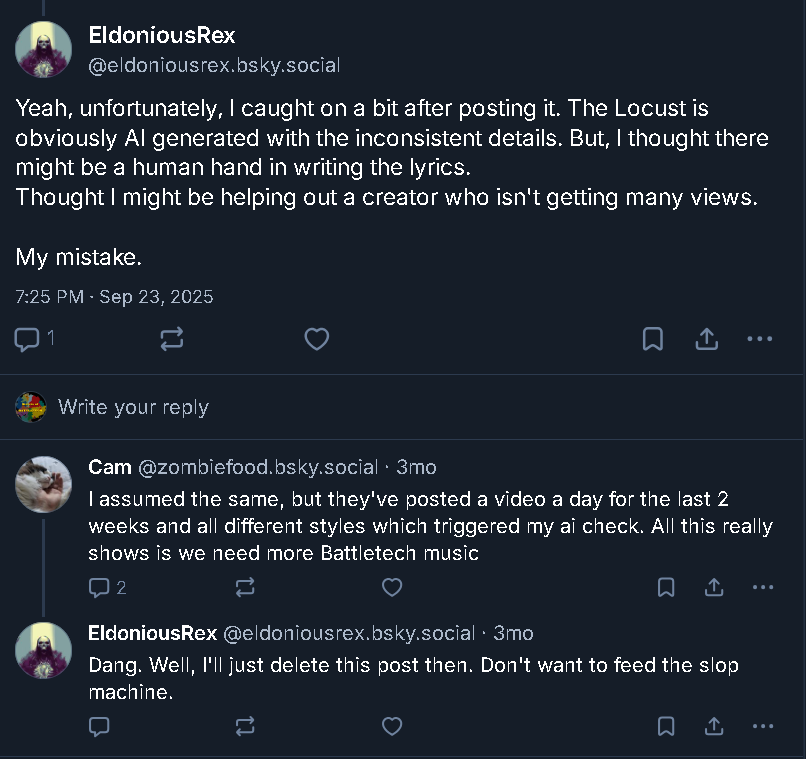Like Cam's reply about Battletech music
The height and width of the screenshot is (759, 806).
click(392, 587)
